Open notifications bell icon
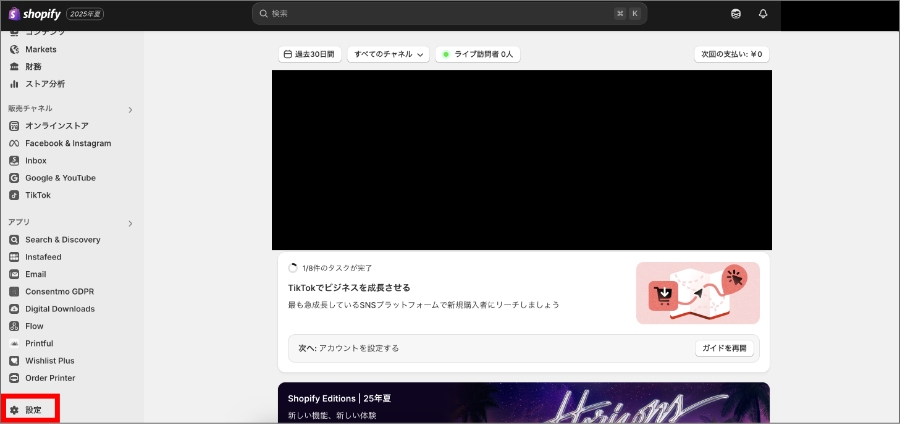The height and width of the screenshot is (424, 900). 763,14
